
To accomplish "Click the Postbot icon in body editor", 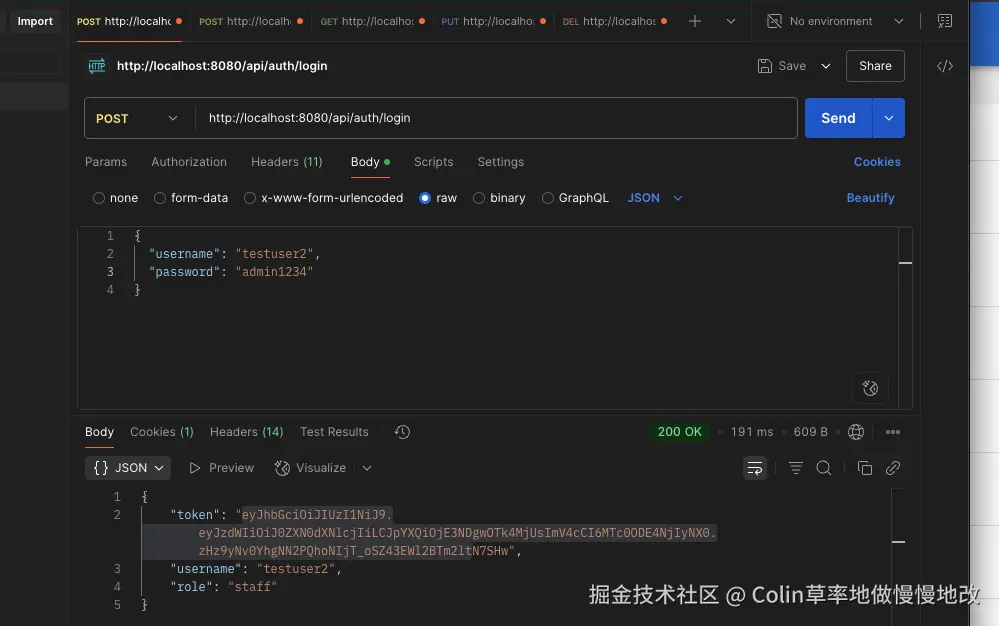I will pos(870,388).
